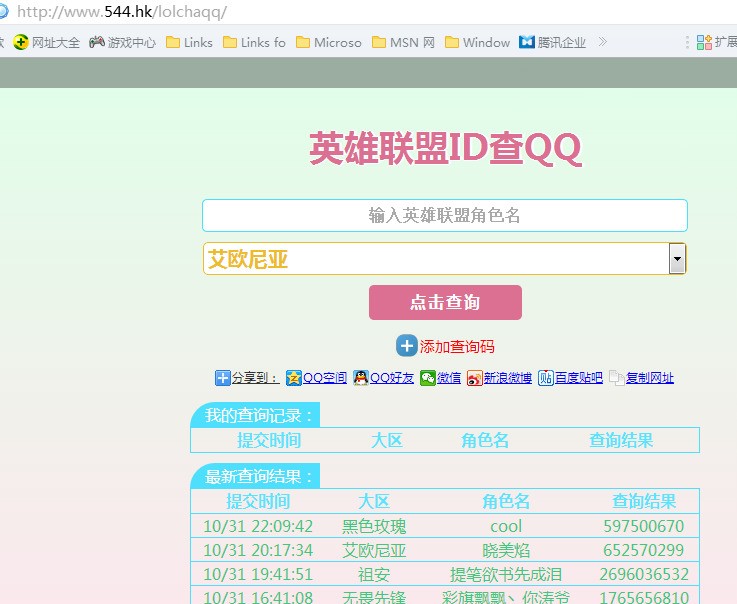Click the QQ好友 penguin icon
The height and width of the screenshot is (604, 737).
[361, 377]
